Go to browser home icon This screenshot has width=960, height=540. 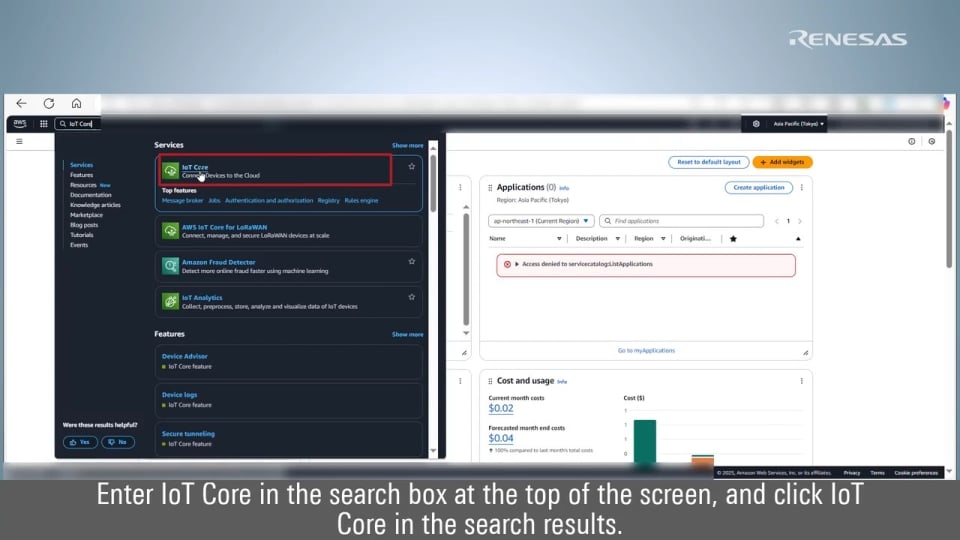click(x=76, y=103)
